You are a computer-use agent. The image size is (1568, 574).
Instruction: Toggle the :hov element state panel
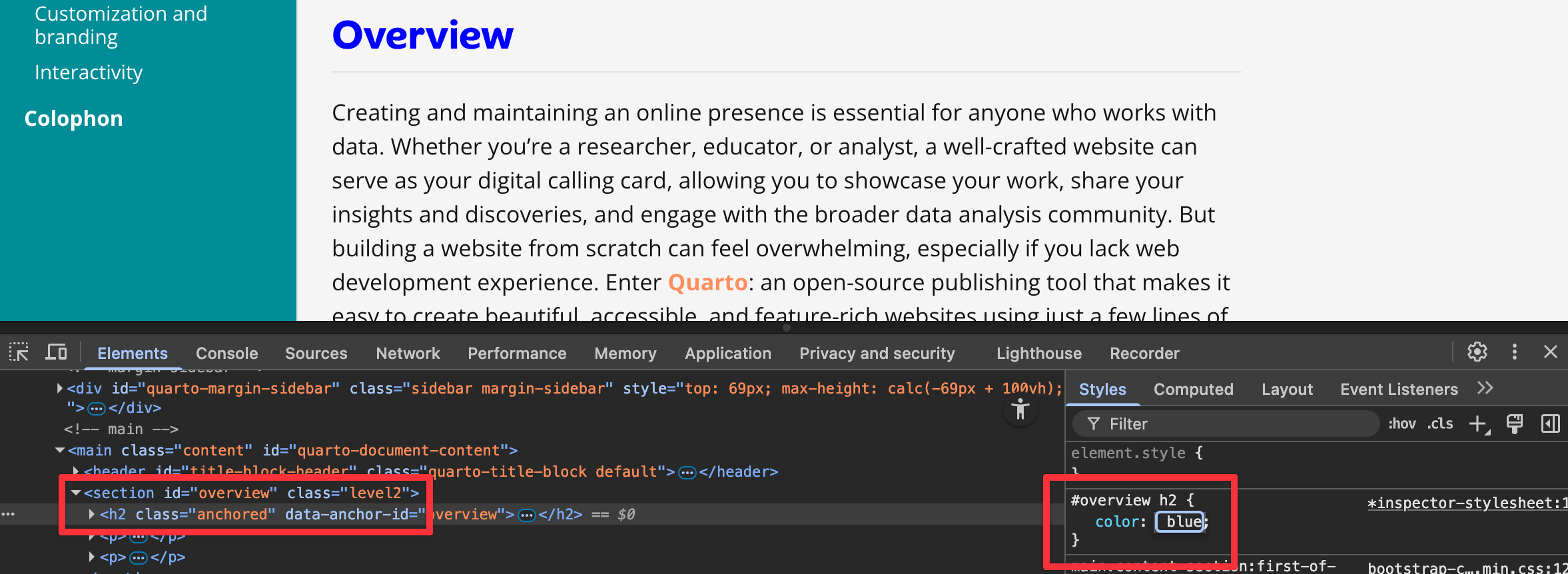pyautogui.click(x=1402, y=424)
